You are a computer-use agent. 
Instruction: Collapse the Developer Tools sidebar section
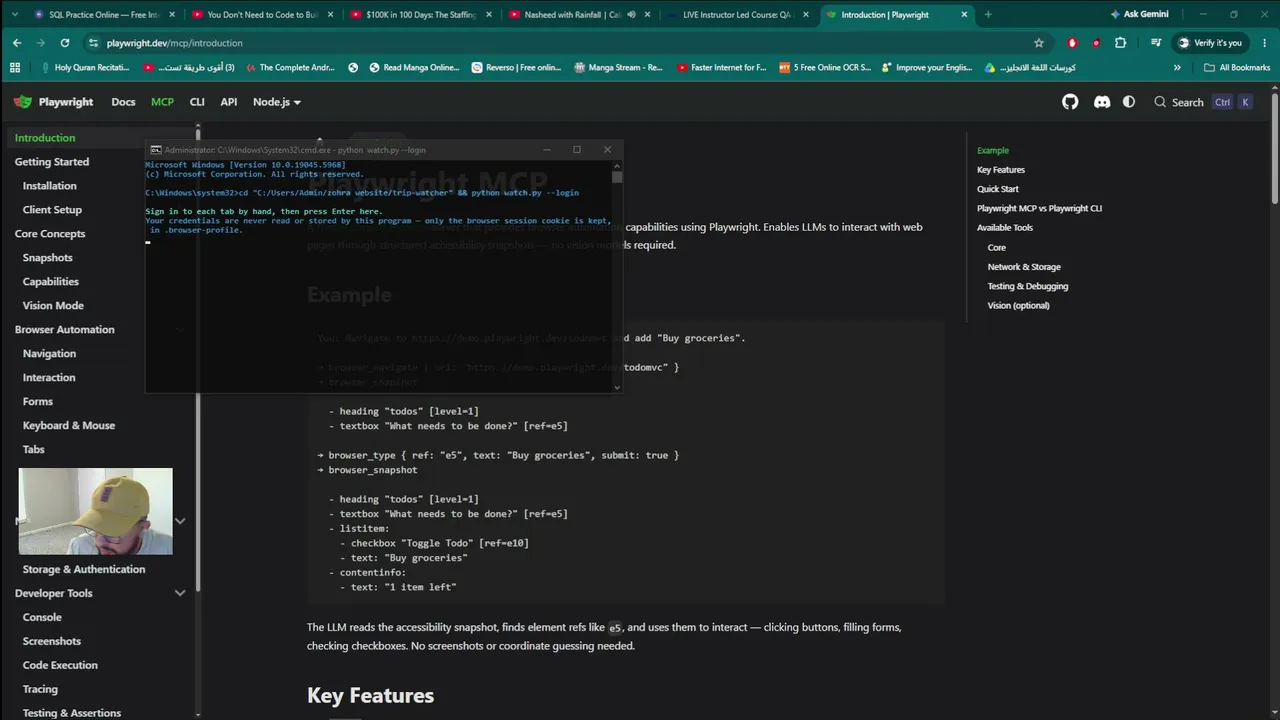(180, 594)
